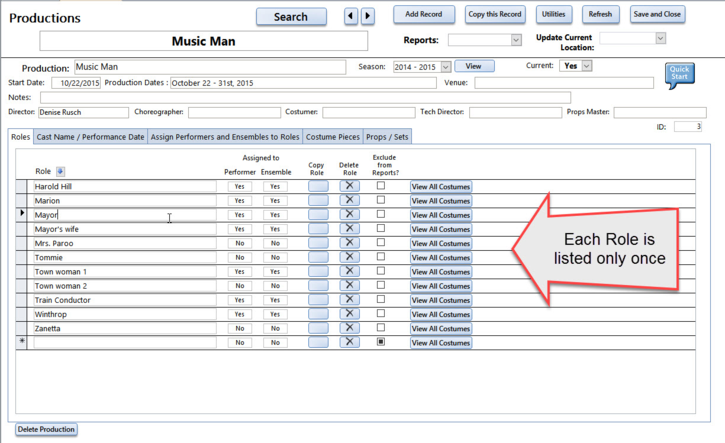Copy the Train Conductor role

pyautogui.click(x=319, y=300)
